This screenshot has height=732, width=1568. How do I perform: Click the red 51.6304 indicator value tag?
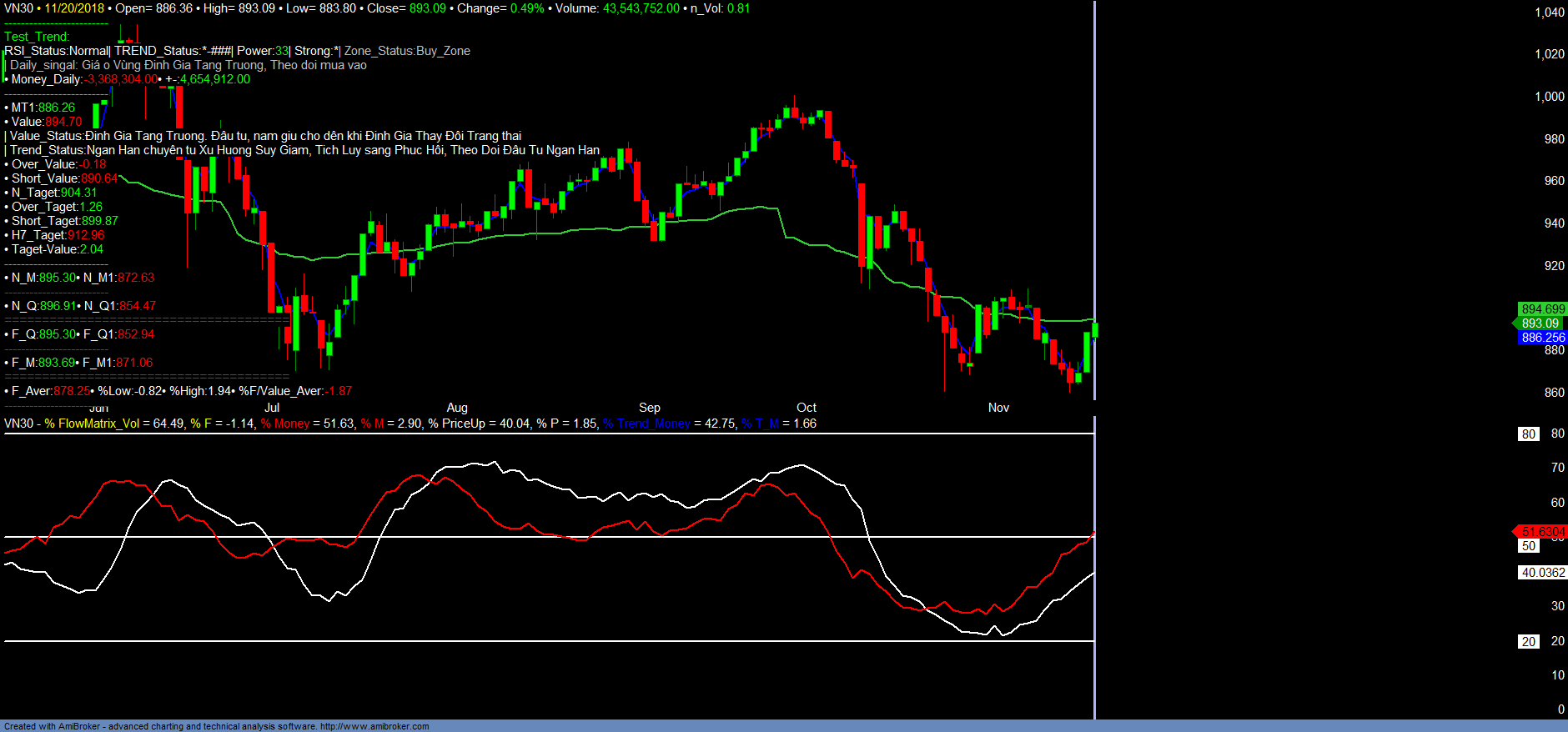(1543, 532)
